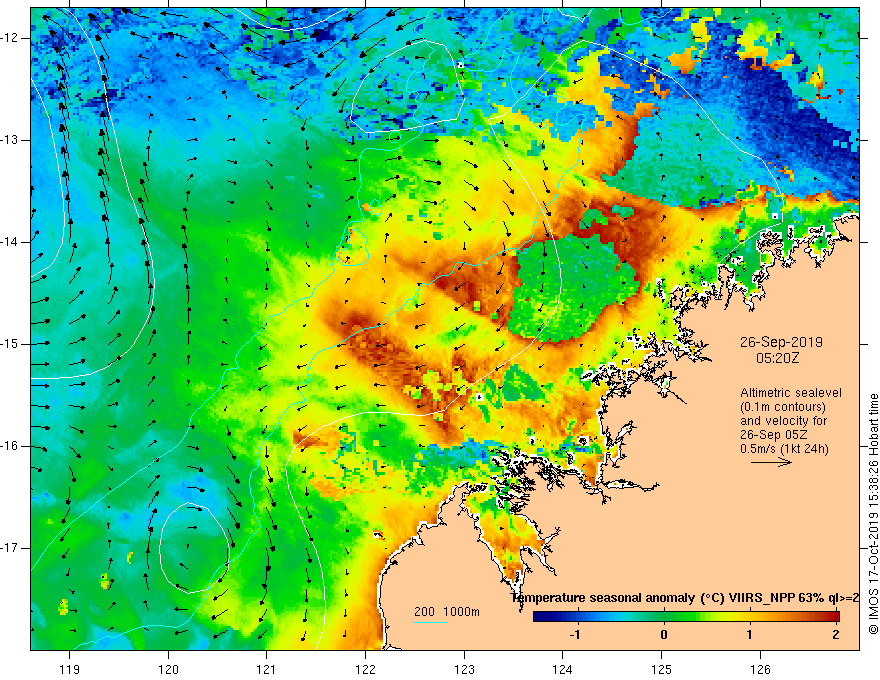This screenshot has width=880, height=680.
Task: Click the longitude label 120
Action: (168, 669)
